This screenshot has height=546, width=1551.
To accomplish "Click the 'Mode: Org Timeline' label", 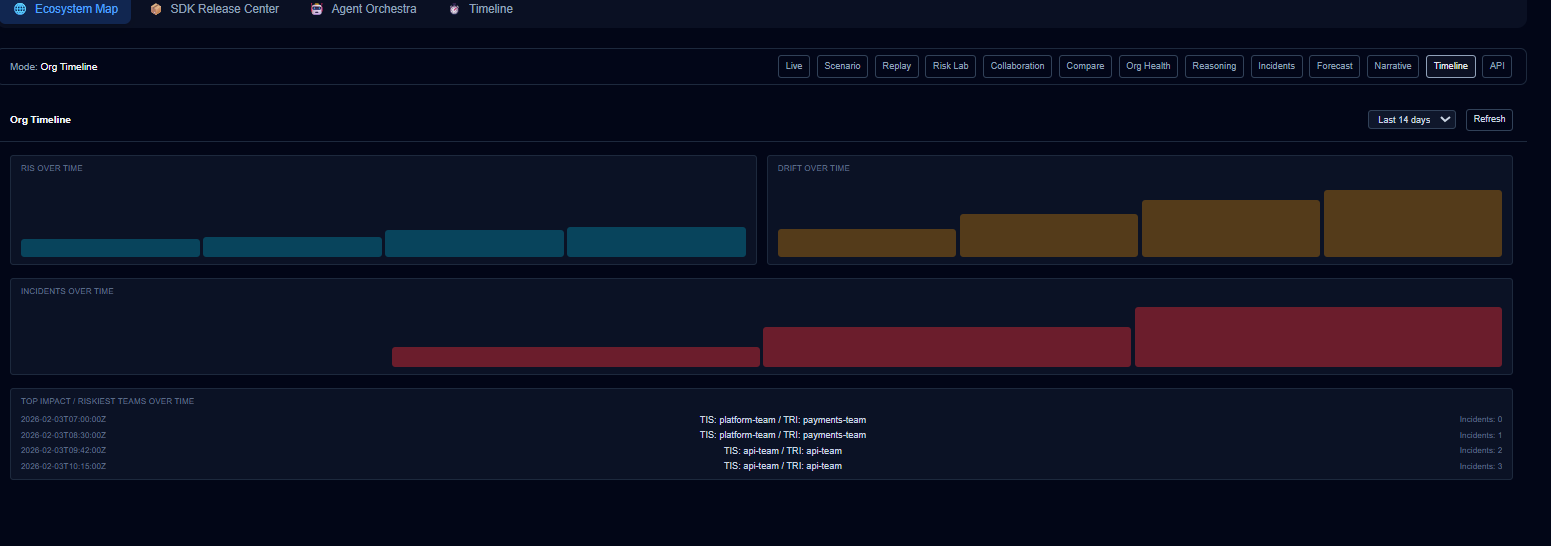I will pos(54,67).
